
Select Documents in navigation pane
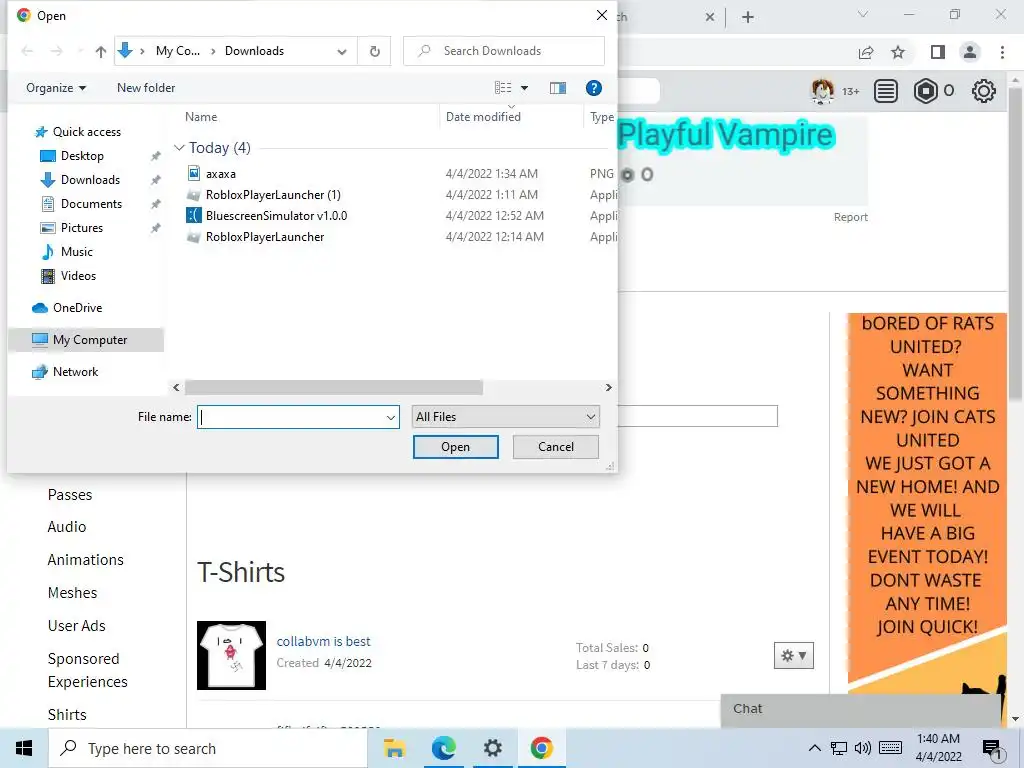pos(91,204)
